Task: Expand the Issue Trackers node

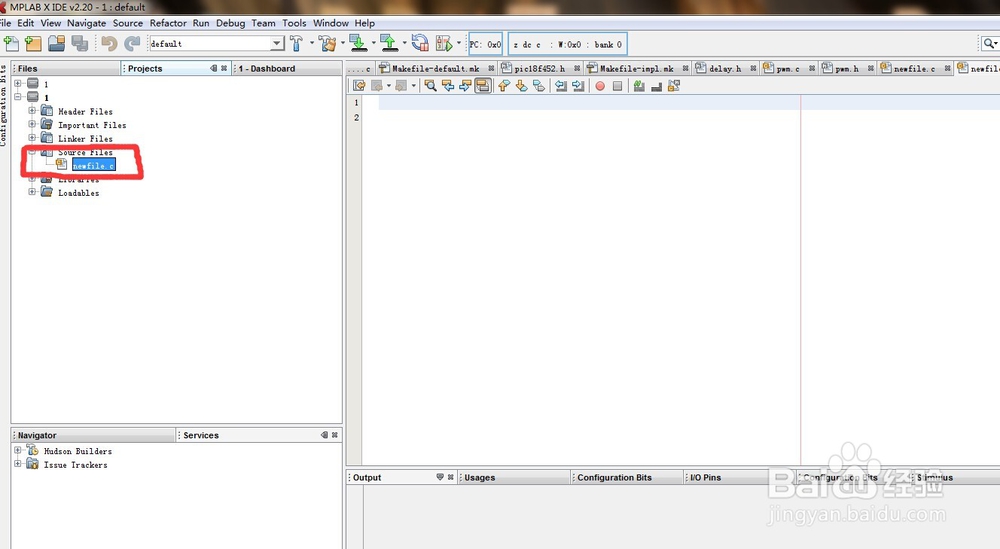Action: coord(18,464)
